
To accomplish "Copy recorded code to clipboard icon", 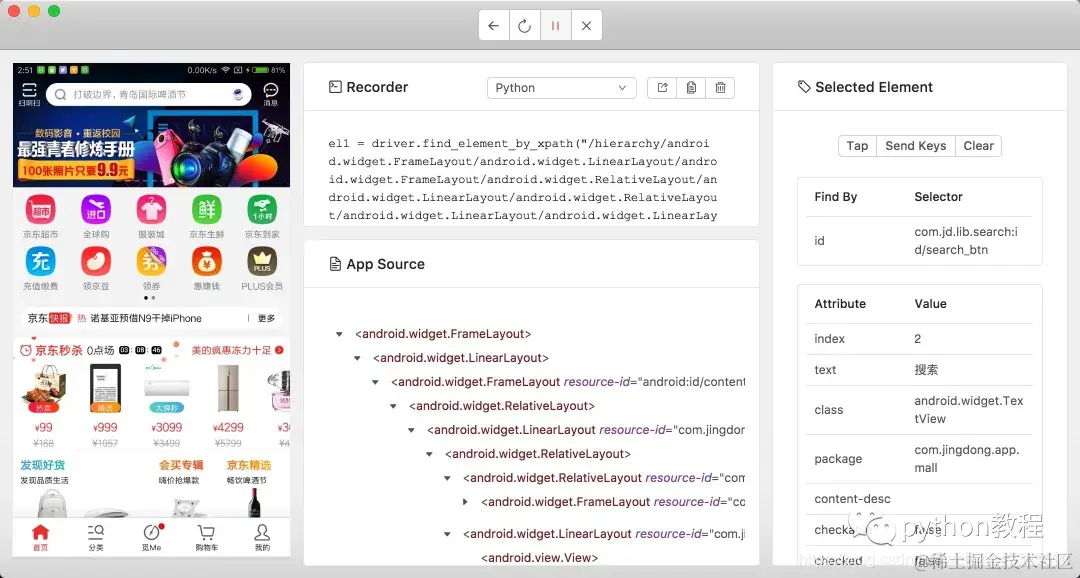I will point(691,87).
